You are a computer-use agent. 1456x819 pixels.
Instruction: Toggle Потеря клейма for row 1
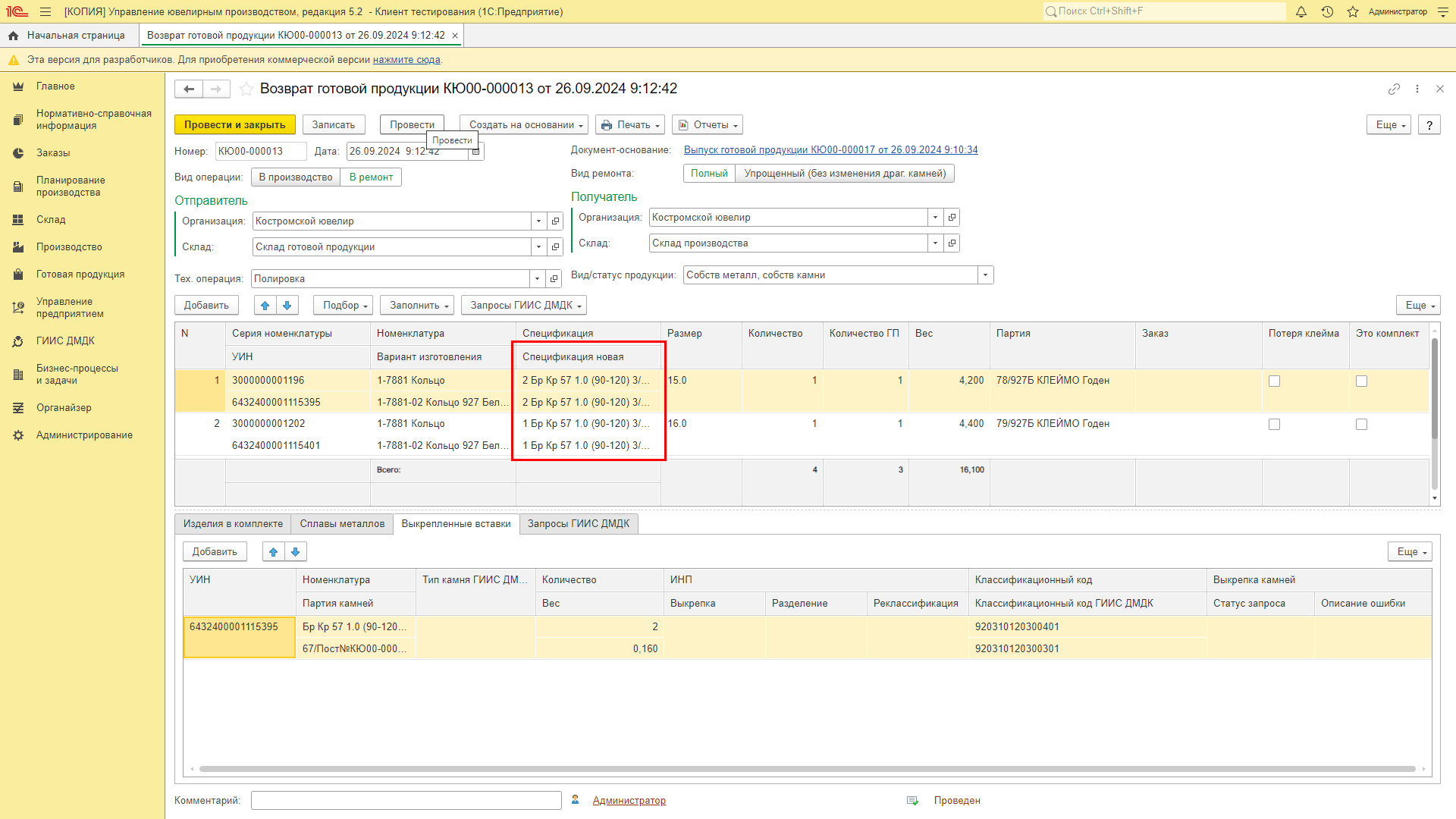pyautogui.click(x=1275, y=381)
